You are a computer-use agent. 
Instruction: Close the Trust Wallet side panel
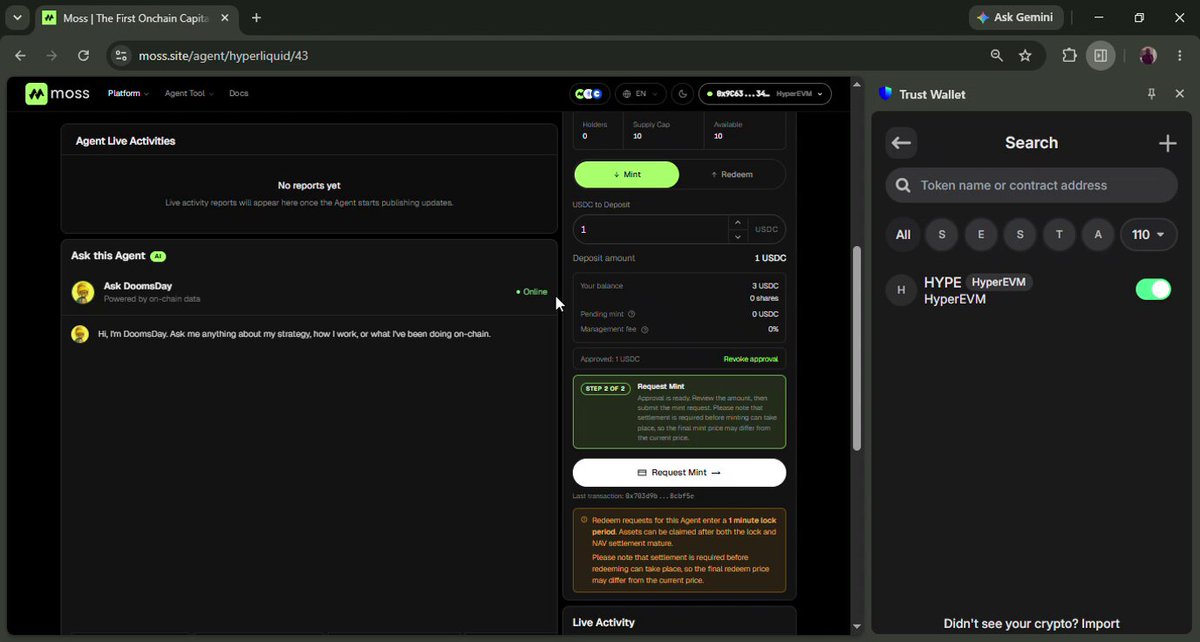(x=1179, y=94)
